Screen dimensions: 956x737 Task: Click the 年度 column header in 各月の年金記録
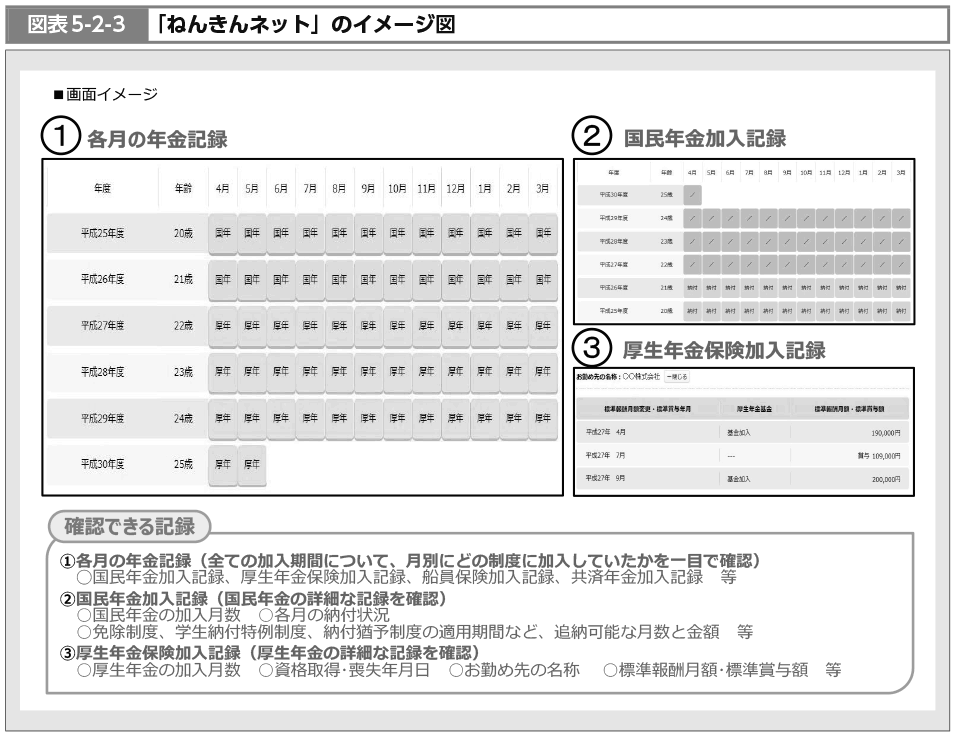103,187
